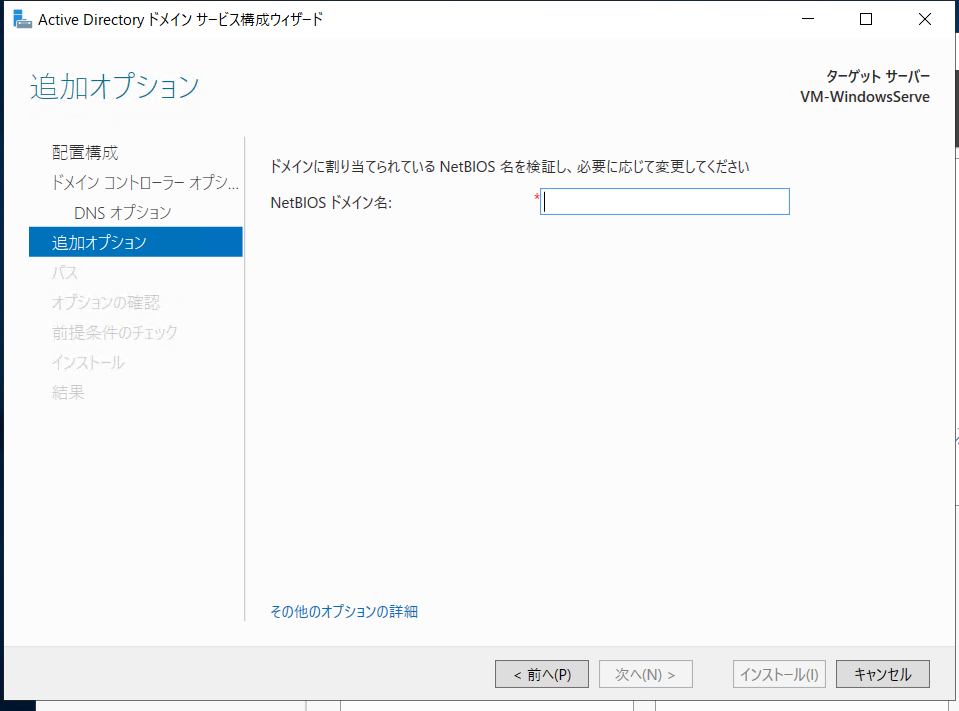Click the 前へ(P) button
The width and height of the screenshot is (959, 711).
point(541,673)
